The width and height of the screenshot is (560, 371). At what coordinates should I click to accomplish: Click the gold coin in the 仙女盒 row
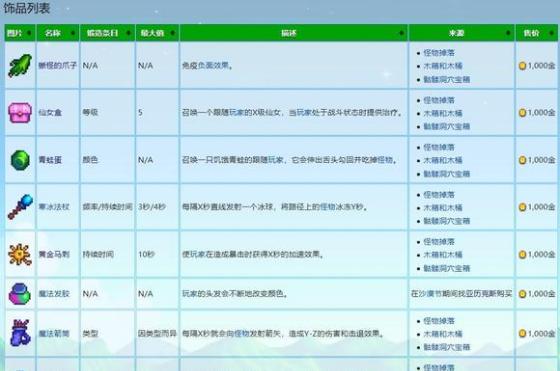click(522, 113)
